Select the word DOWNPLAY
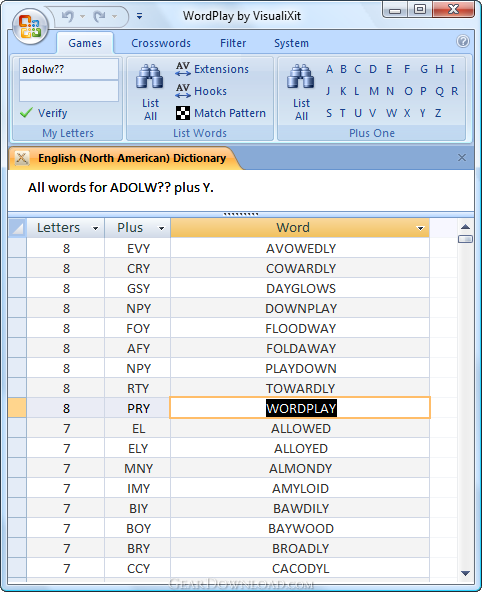482x592 pixels. point(301,308)
